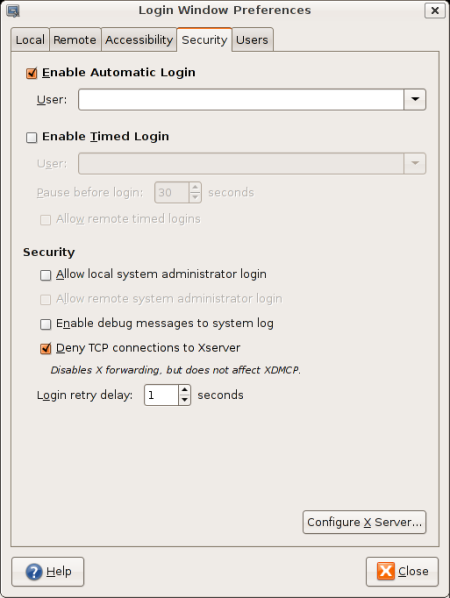Click Configure X Server button

tap(364, 522)
